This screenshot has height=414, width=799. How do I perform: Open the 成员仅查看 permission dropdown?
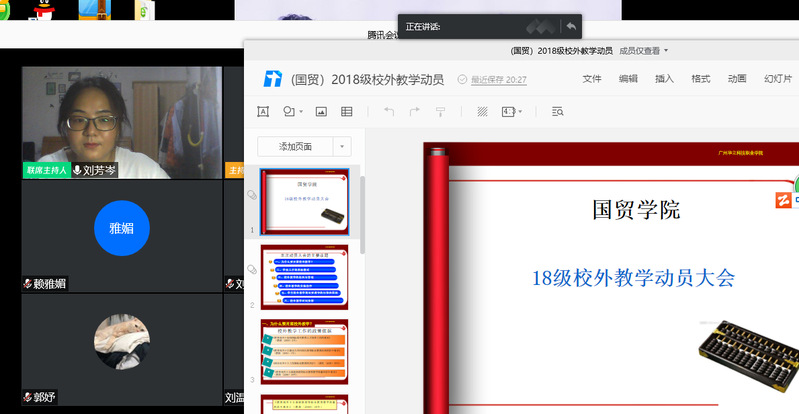tap(645, 50)
